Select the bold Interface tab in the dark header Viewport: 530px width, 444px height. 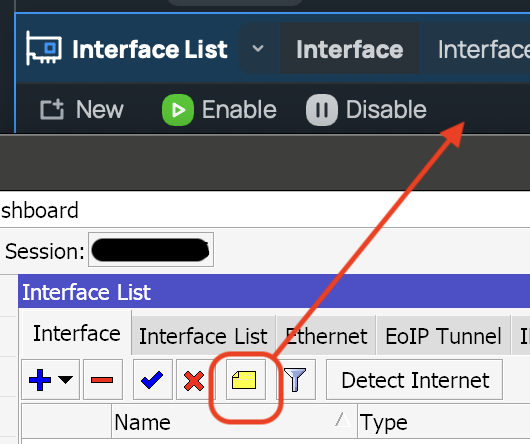(x=350, y=49)
